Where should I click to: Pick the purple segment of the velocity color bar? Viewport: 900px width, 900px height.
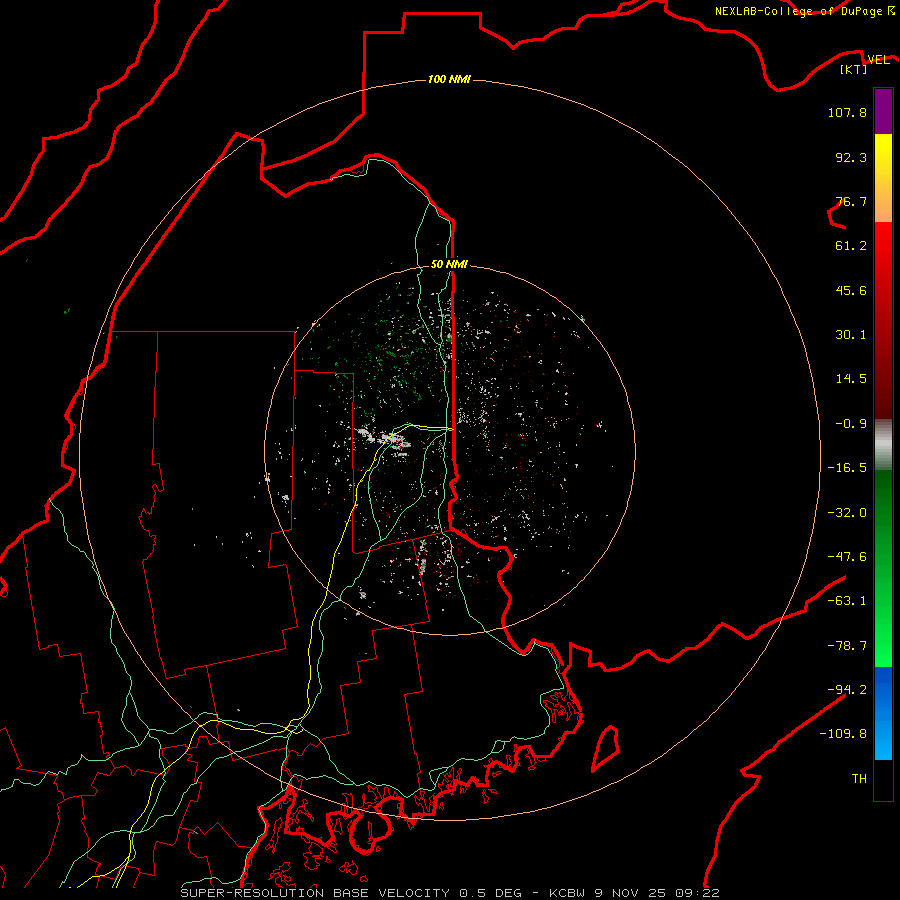pos(883,111)
